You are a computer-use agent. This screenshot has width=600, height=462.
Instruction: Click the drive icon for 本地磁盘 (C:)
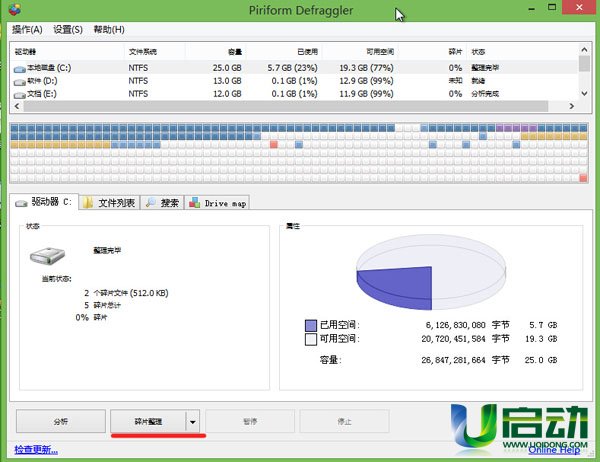(x=19, y=69)
